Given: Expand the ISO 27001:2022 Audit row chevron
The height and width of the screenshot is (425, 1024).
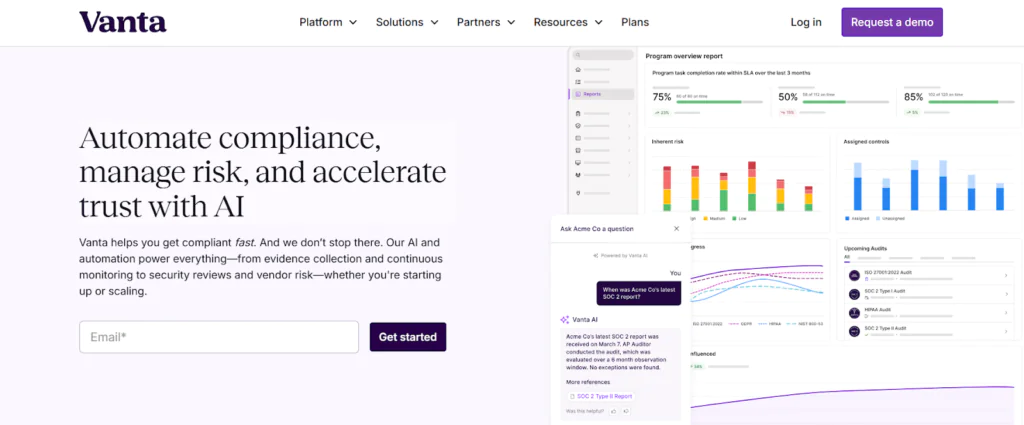Looking at the screenshot, I should [x=1006, y=275].
